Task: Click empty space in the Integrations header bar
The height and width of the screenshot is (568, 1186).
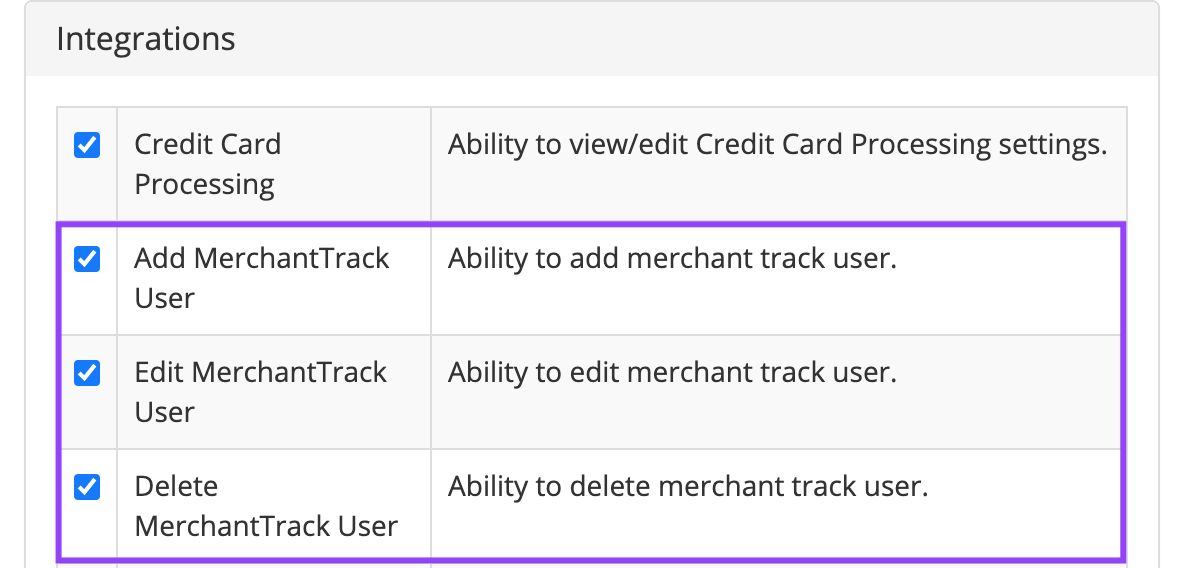Action: click(x=700, y=40)
